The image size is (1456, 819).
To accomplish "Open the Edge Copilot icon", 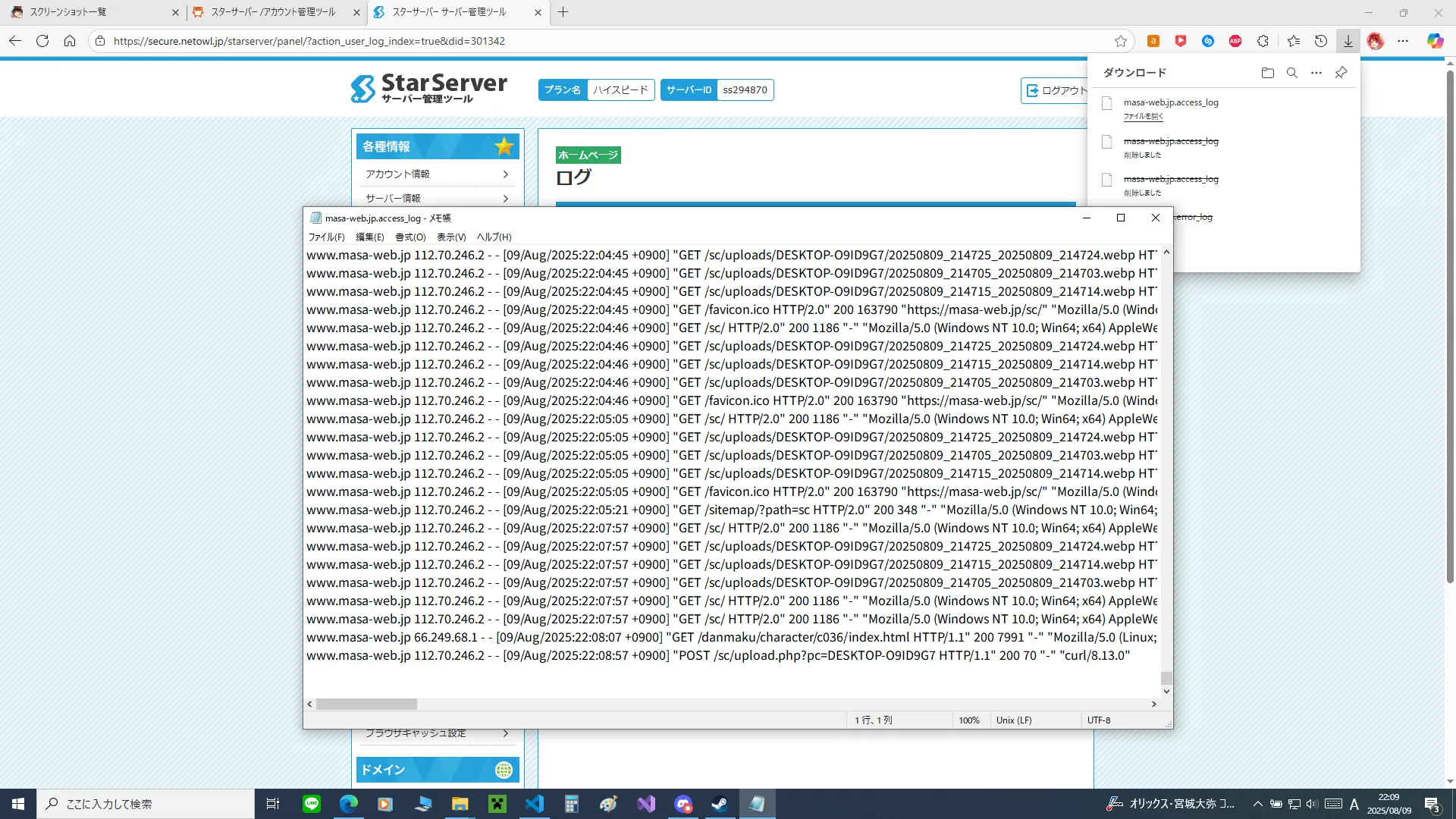I will point(1435,41).
